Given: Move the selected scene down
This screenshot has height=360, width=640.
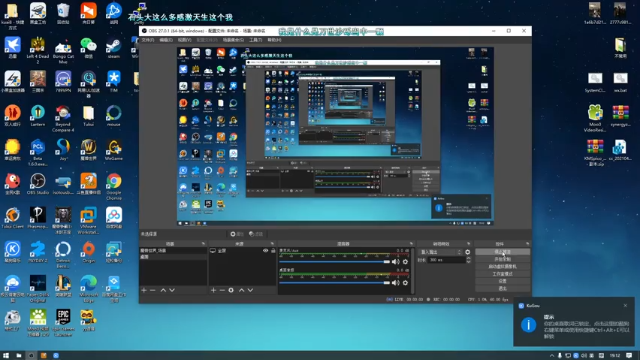Looking at the screenshot, I should pos(172,290).
